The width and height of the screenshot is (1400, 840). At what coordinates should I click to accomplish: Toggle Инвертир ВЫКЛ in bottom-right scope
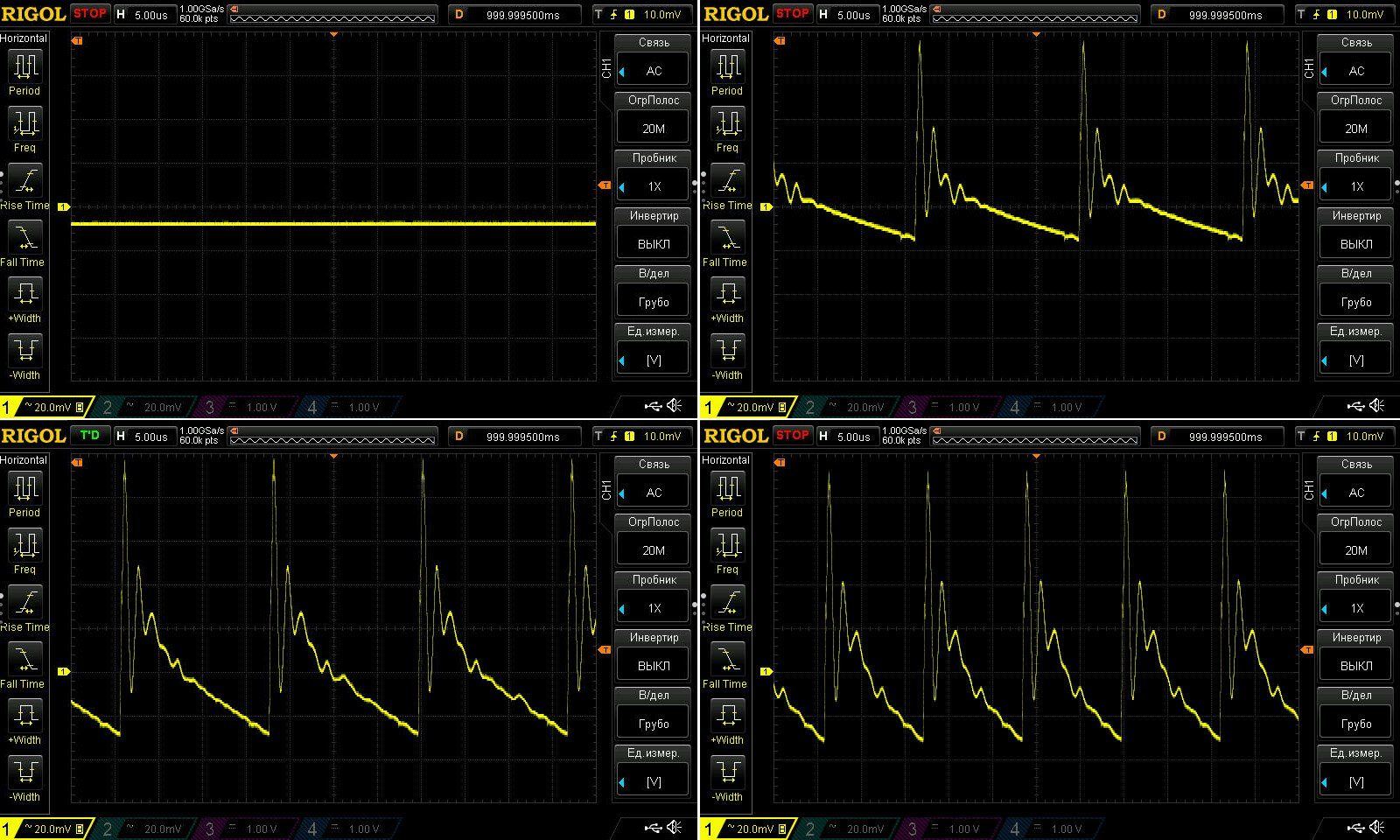tap(1355, 666)
